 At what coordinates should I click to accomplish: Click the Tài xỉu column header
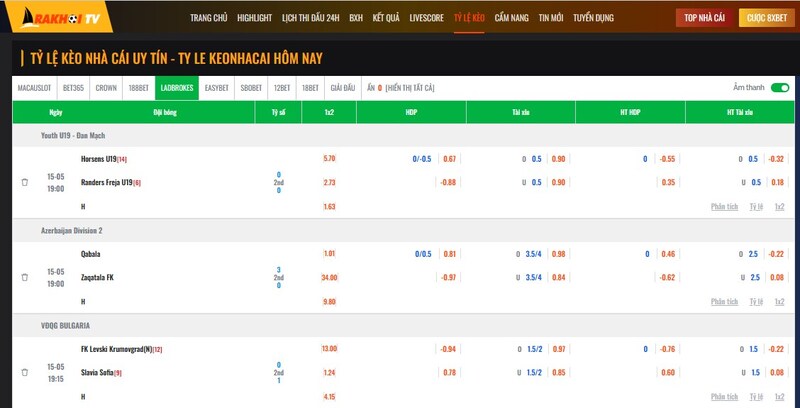tap(521, 112)
